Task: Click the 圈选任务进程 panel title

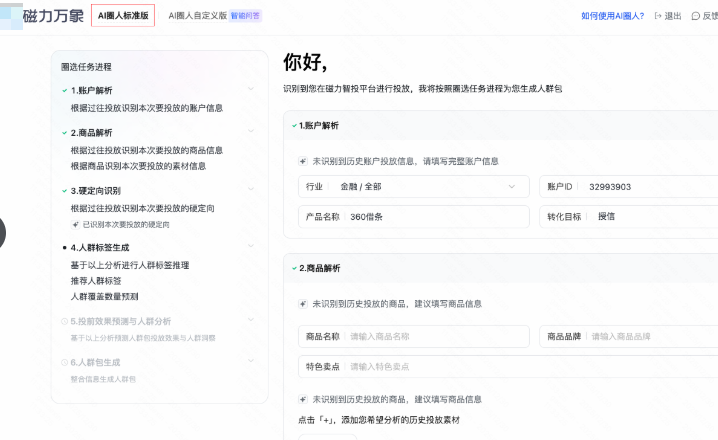Action: coord(86,67)
